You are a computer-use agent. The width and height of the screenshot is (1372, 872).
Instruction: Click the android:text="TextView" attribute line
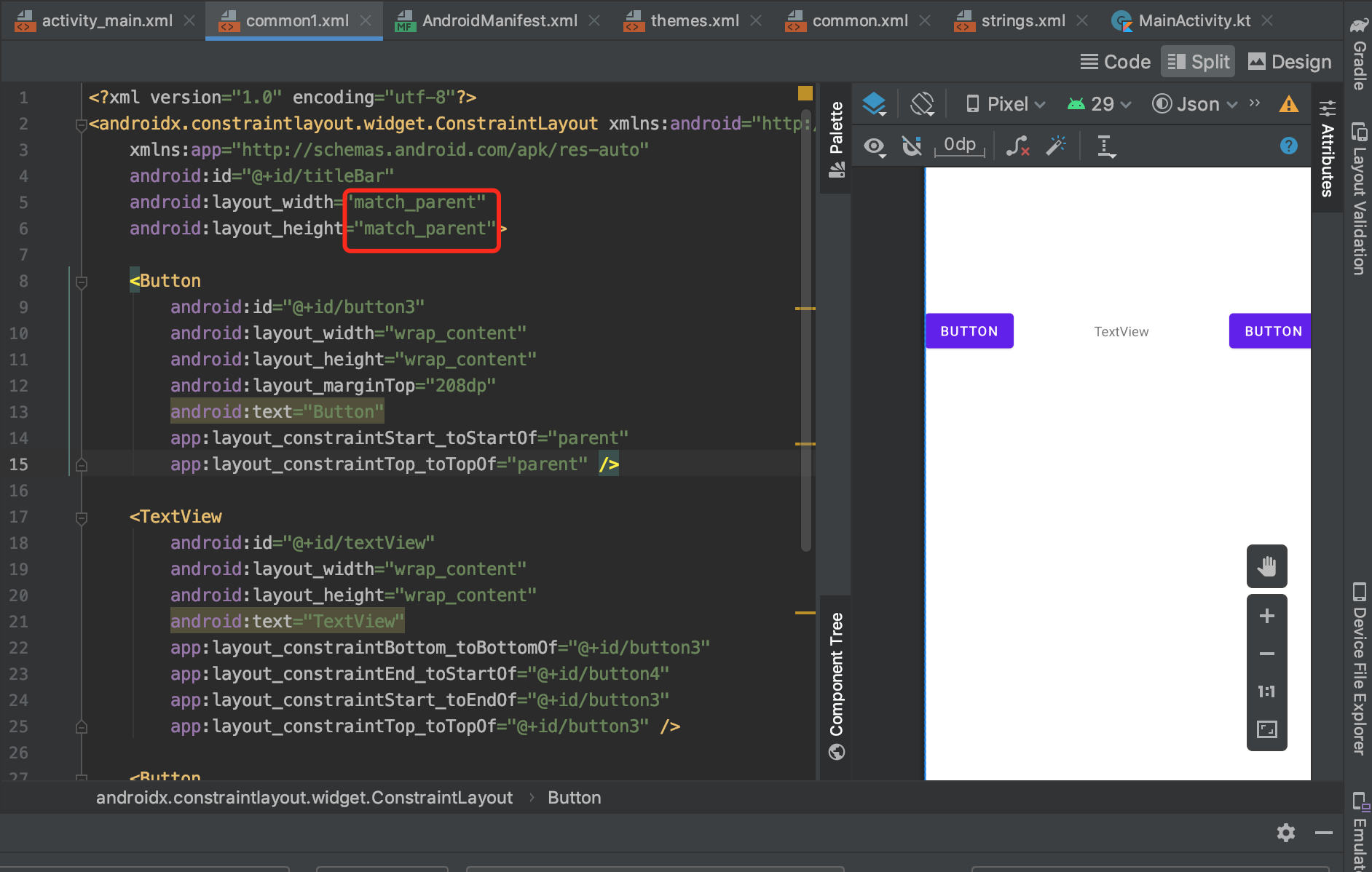[x=288, y=622]
